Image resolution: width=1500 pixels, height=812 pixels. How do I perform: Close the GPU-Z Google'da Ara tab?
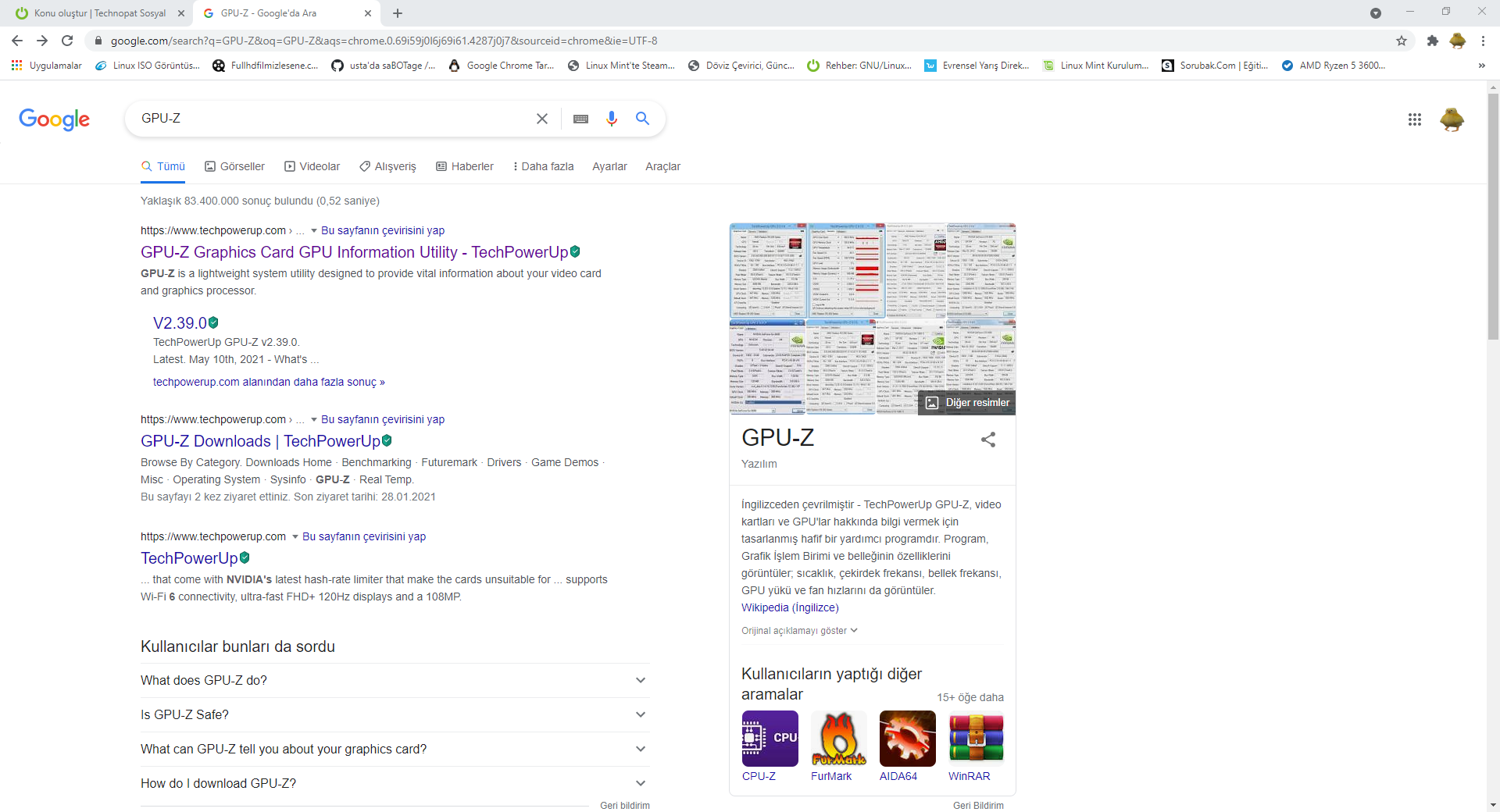point(368,13)
